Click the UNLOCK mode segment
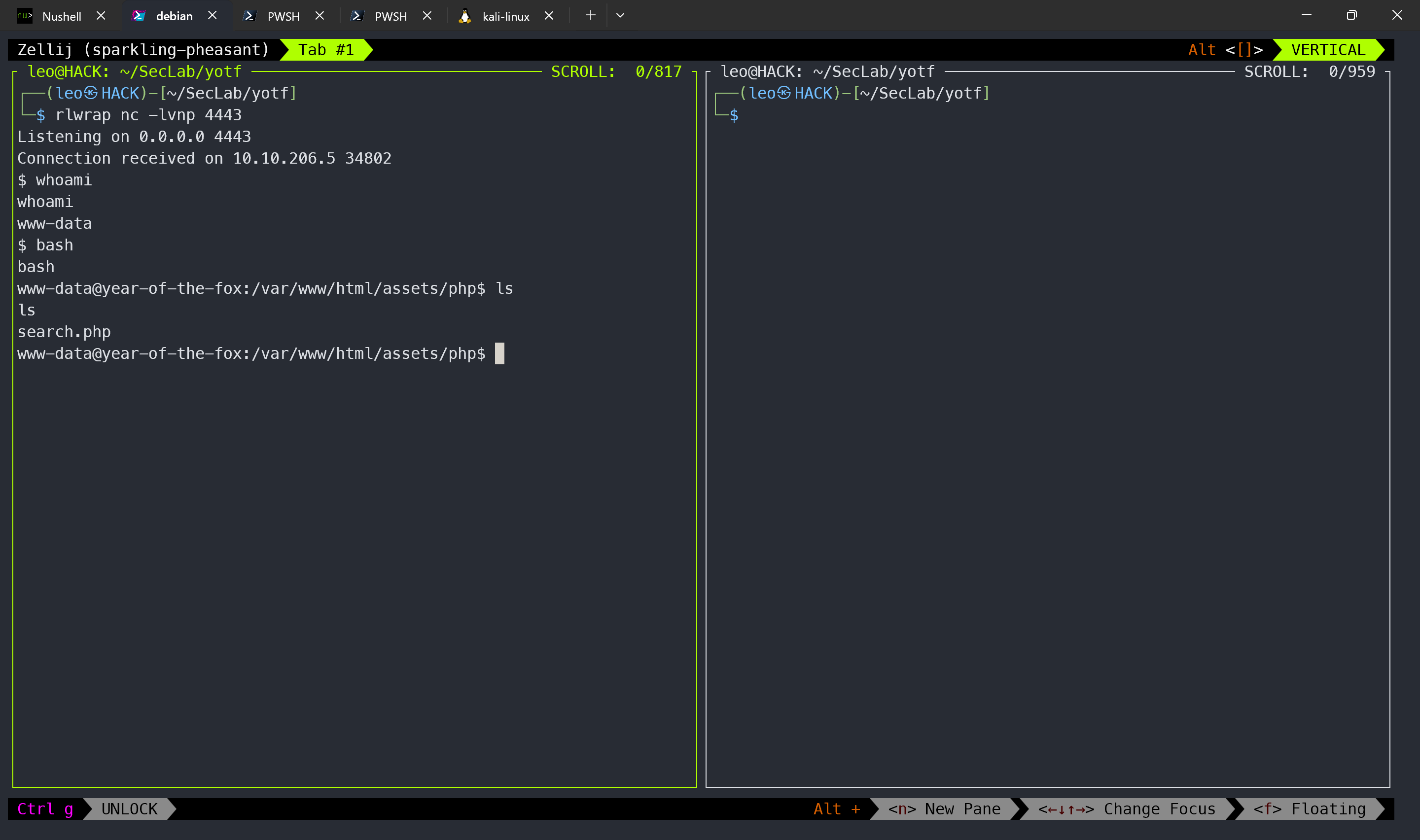This screenshot has width=1420, height=840. click(x=130, y=809)
